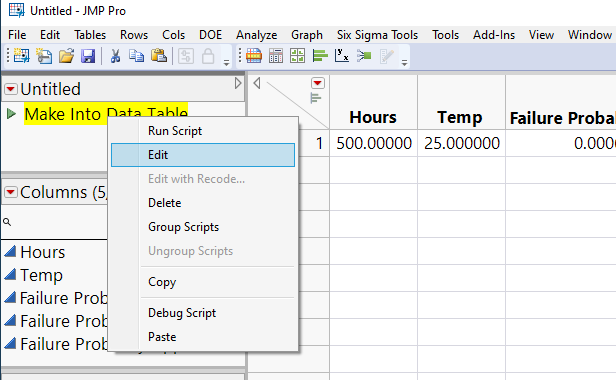616x380 pixels.
Task: Click the Paste clipboard toolbar icon
Action: 159,56
